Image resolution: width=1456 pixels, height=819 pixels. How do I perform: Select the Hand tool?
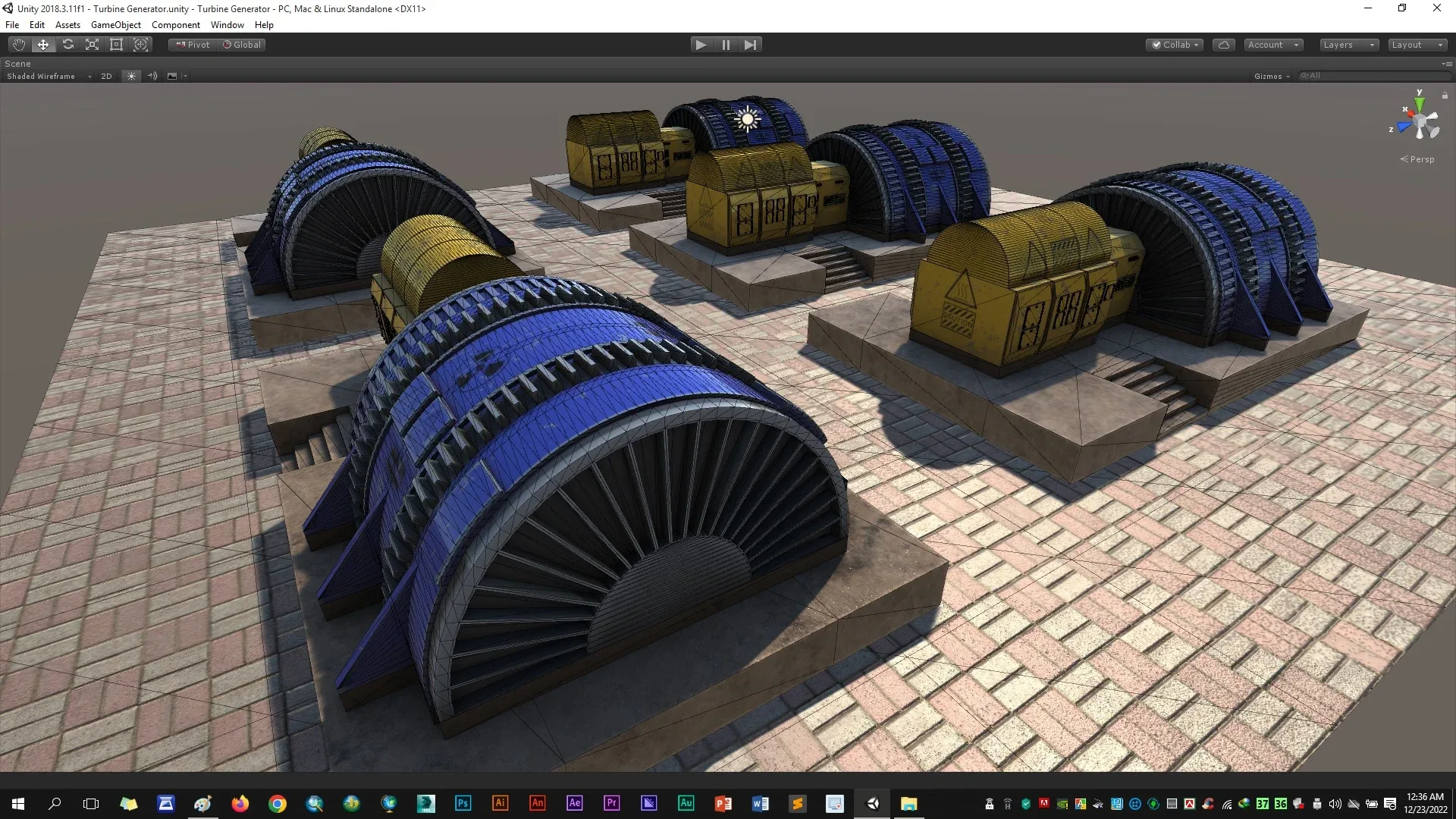(19, 45)
